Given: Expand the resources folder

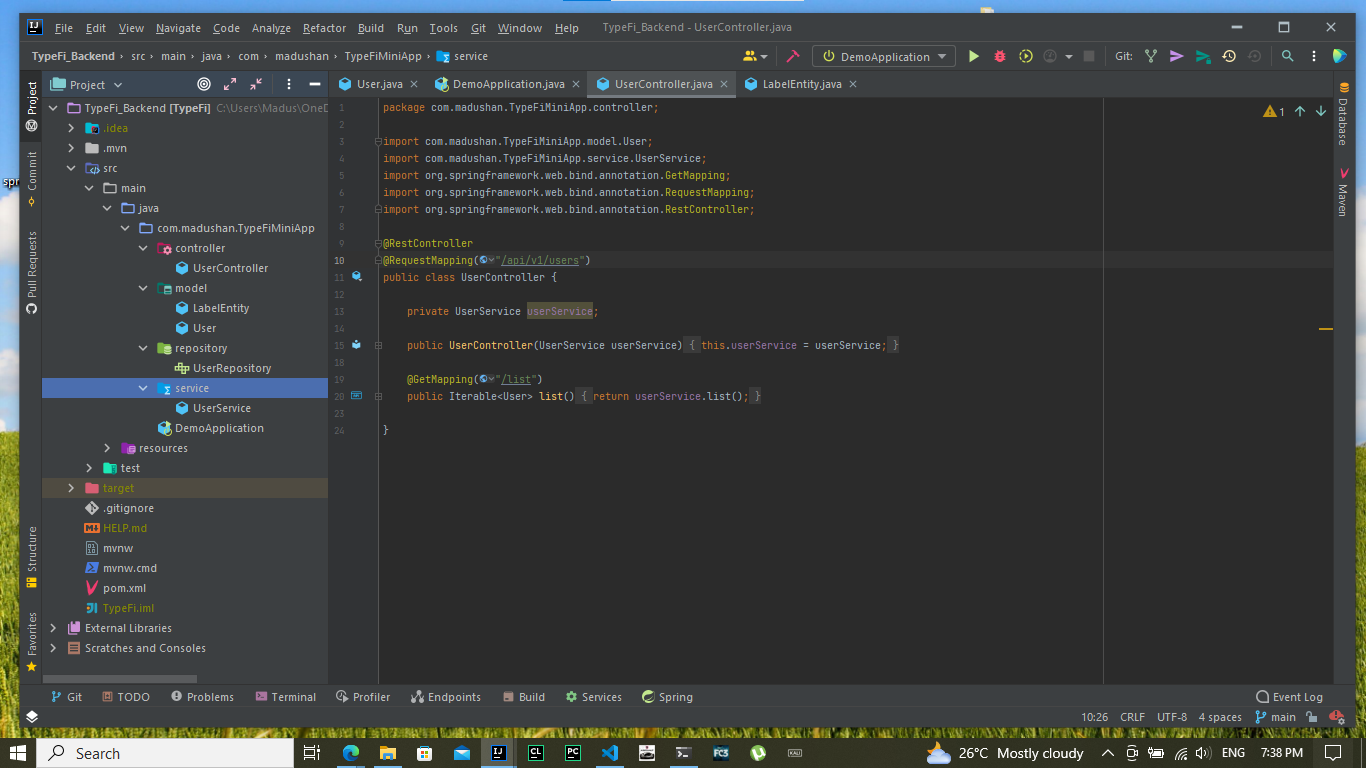Looking at the screenshot, I should pos(107,448).
